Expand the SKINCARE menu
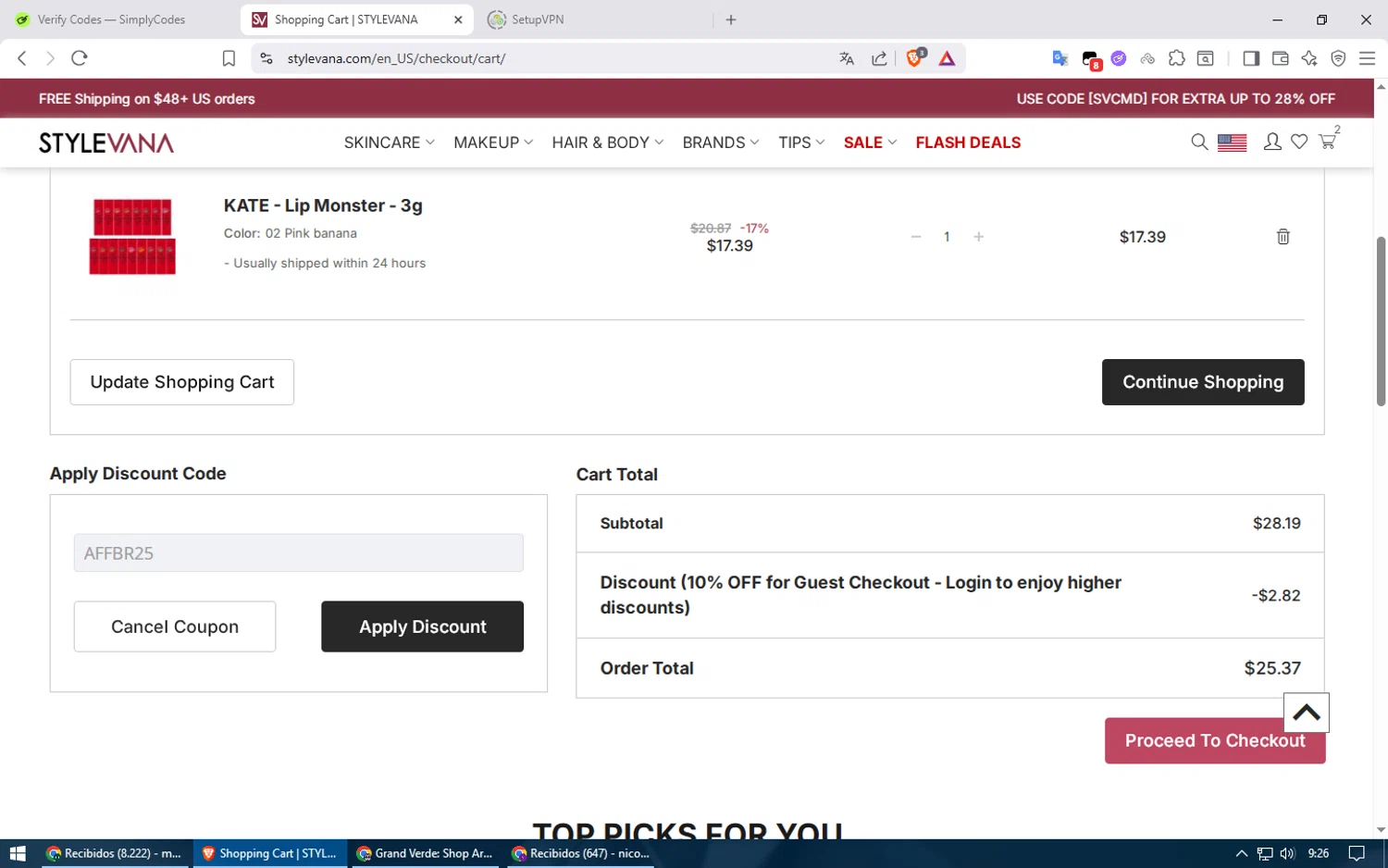 (x=390, y=143)
